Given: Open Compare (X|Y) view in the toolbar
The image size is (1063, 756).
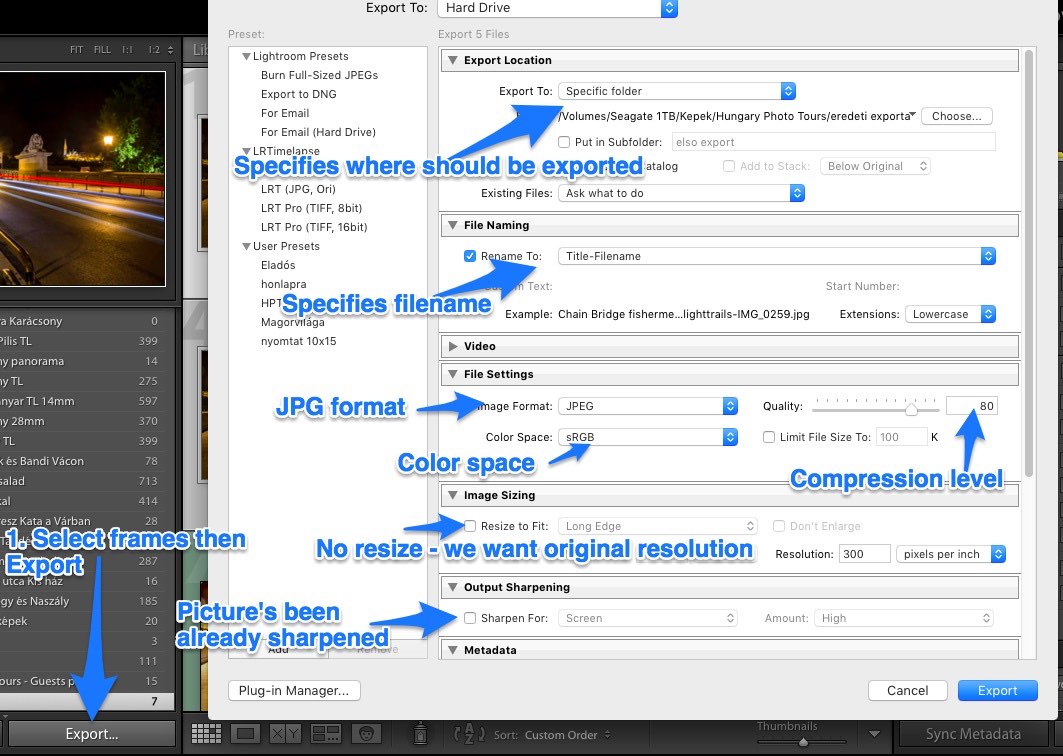Looking at the screenshot, I should 285,734.
